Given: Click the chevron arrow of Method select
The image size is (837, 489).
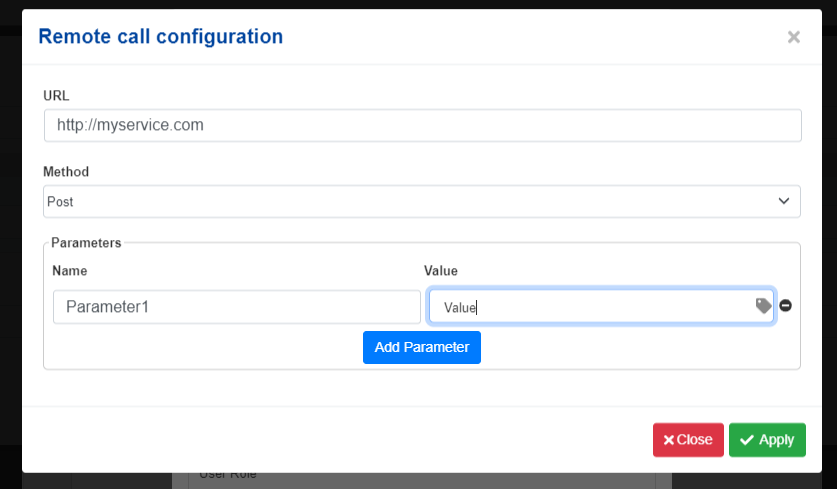Looking at the screenshot, I should coord(784,201).
